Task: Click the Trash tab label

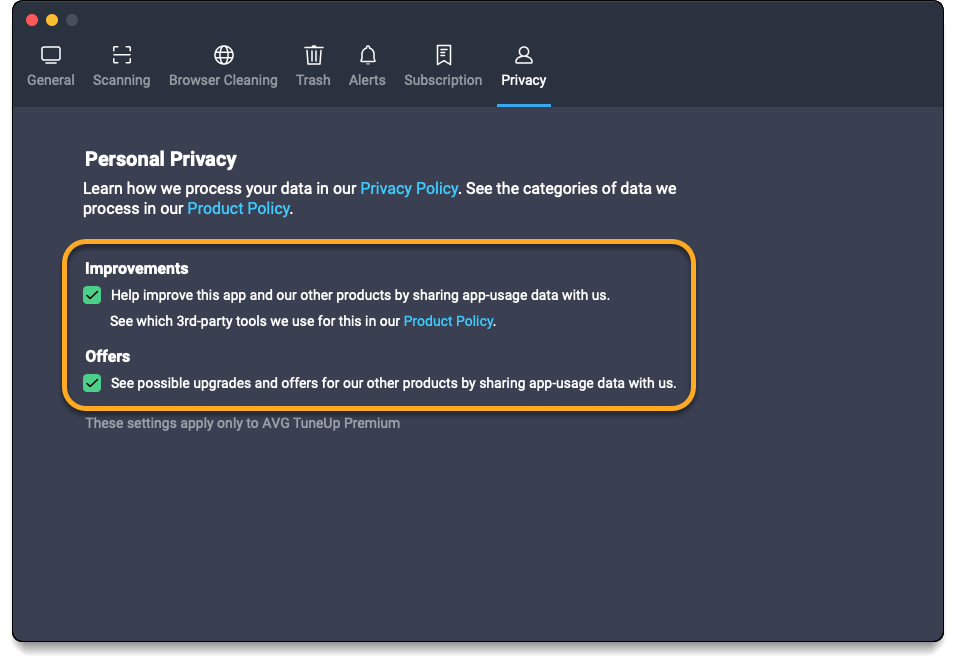Action: point(313,80)
